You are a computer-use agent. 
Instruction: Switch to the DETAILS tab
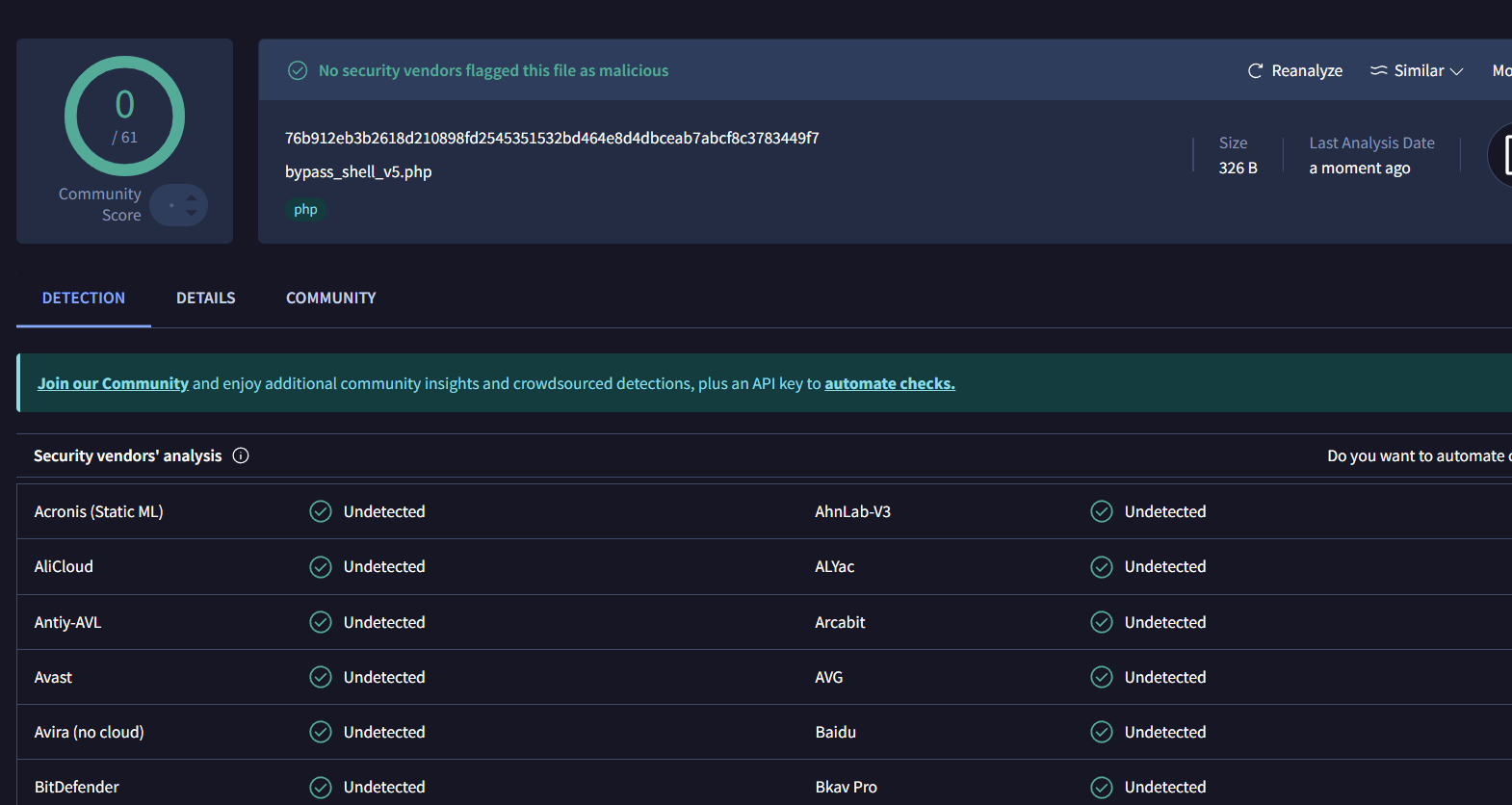point(205,299)
